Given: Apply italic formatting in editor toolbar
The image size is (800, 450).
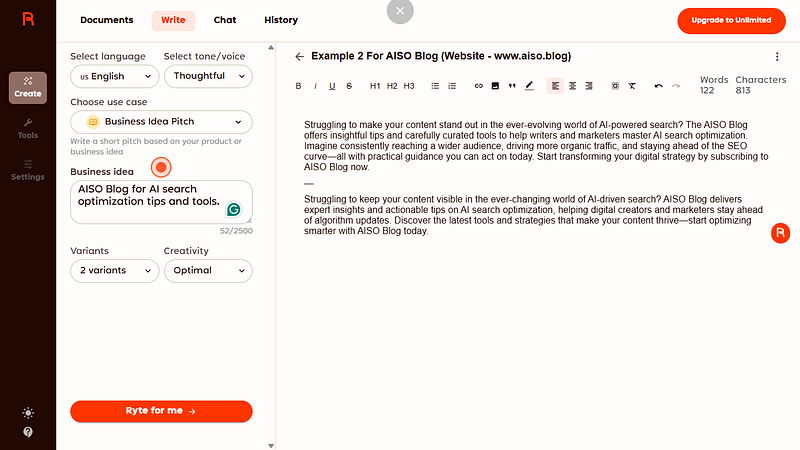Looking at the screenshot, I should tap(315, 86).
